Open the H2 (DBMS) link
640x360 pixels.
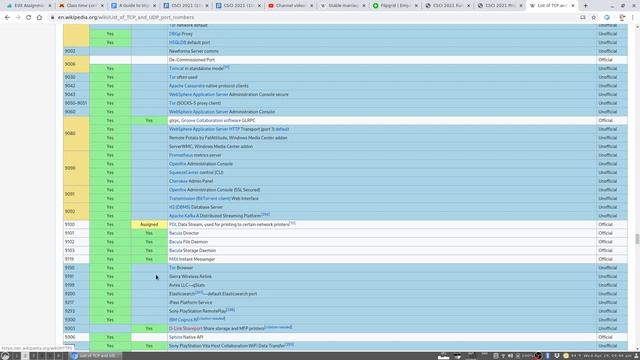180,207
